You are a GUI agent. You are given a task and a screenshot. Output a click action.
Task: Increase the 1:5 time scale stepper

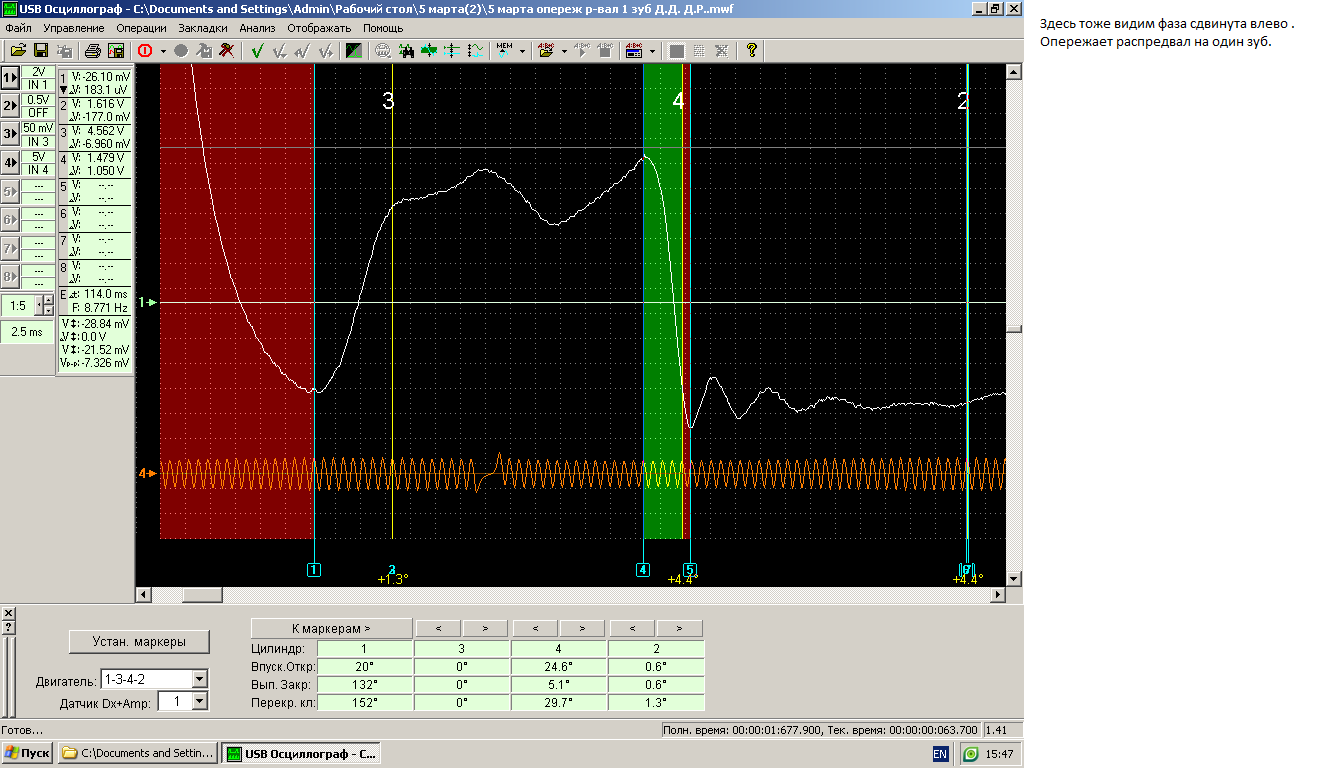pyautogui.click(x=48, y=301)
